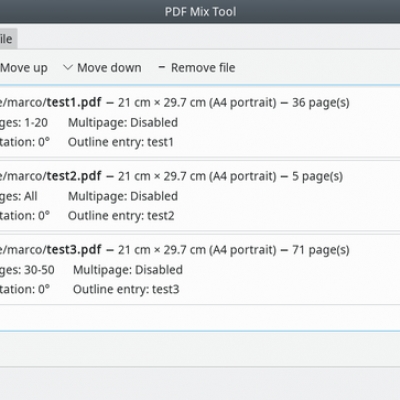Click the 71 page(s) text

pos(321,250)
